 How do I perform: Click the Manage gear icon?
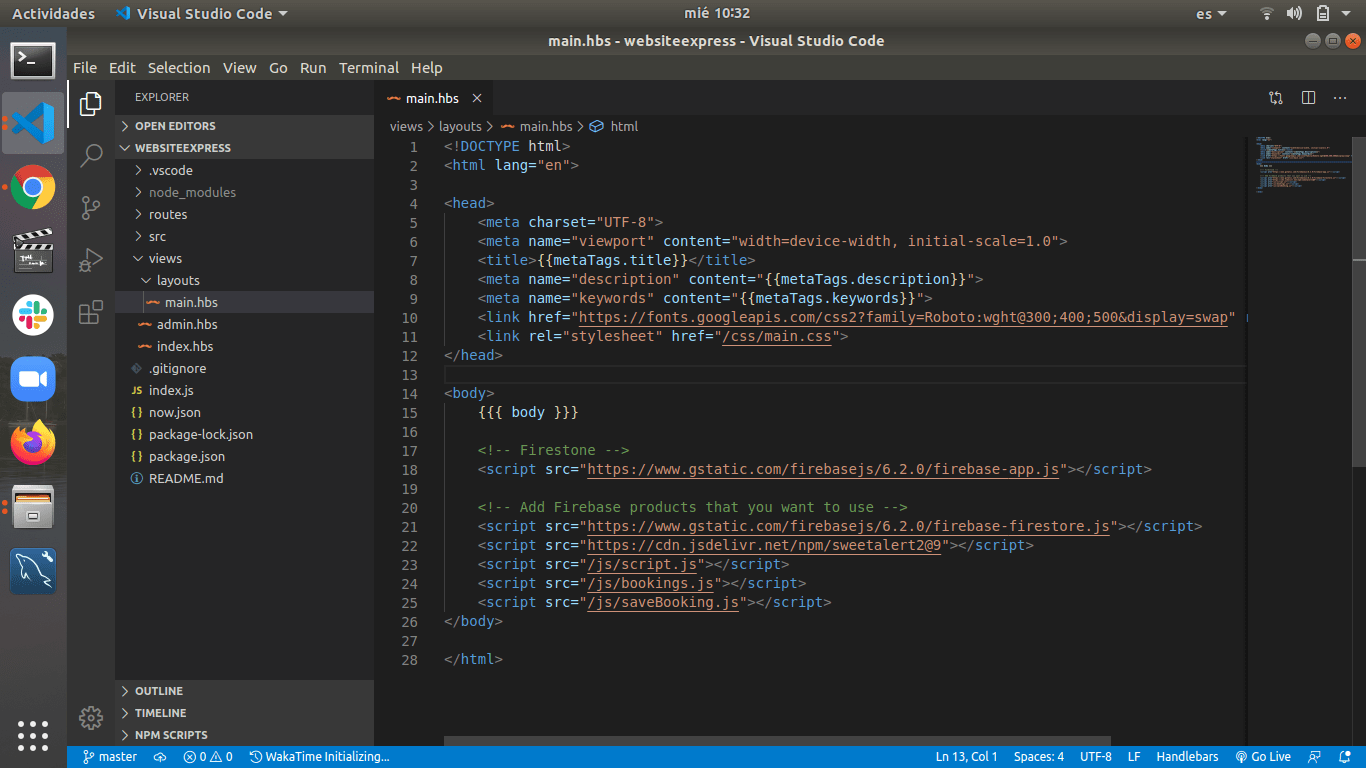(91, 718)
